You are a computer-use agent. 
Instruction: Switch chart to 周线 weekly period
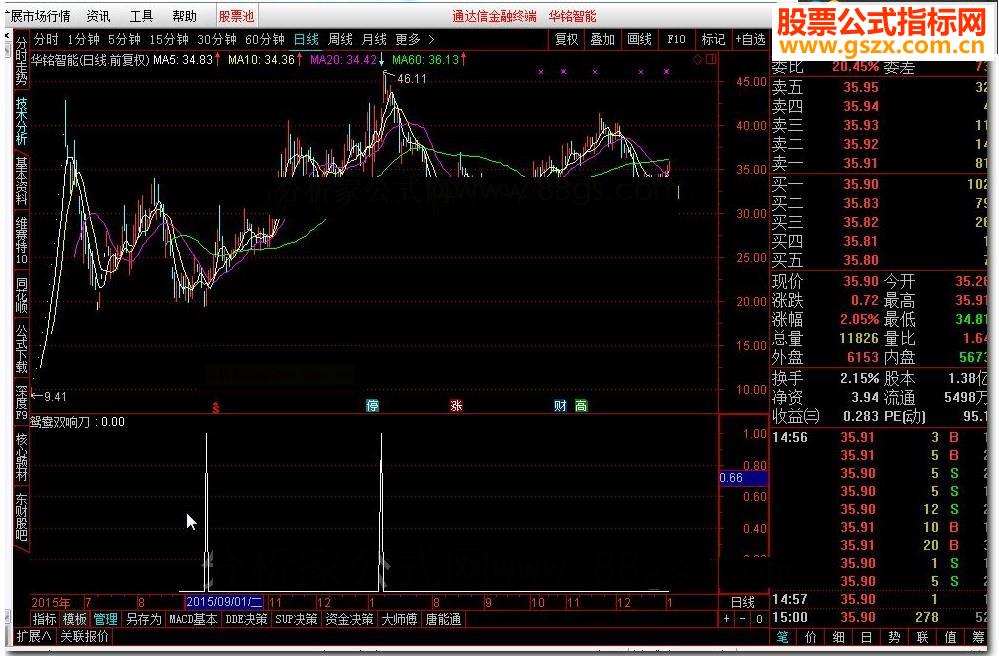click(x=340, y=39)
